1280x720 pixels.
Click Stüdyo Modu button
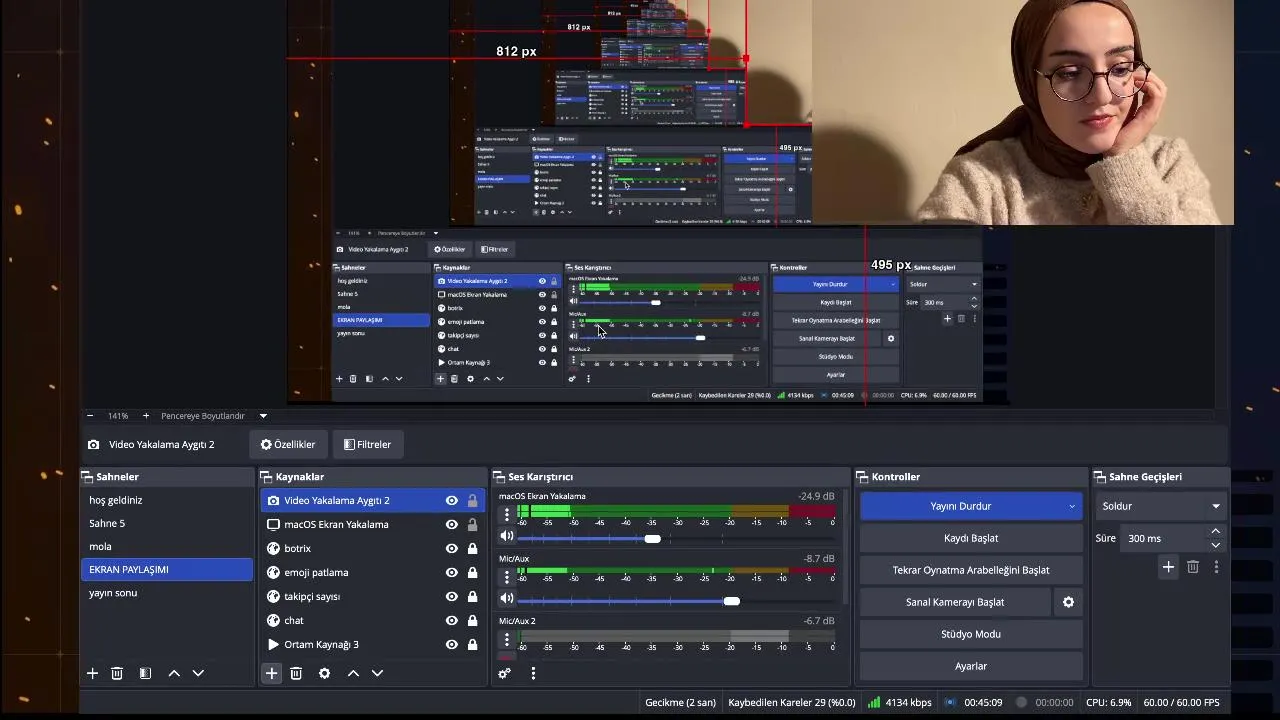[971, 634]
